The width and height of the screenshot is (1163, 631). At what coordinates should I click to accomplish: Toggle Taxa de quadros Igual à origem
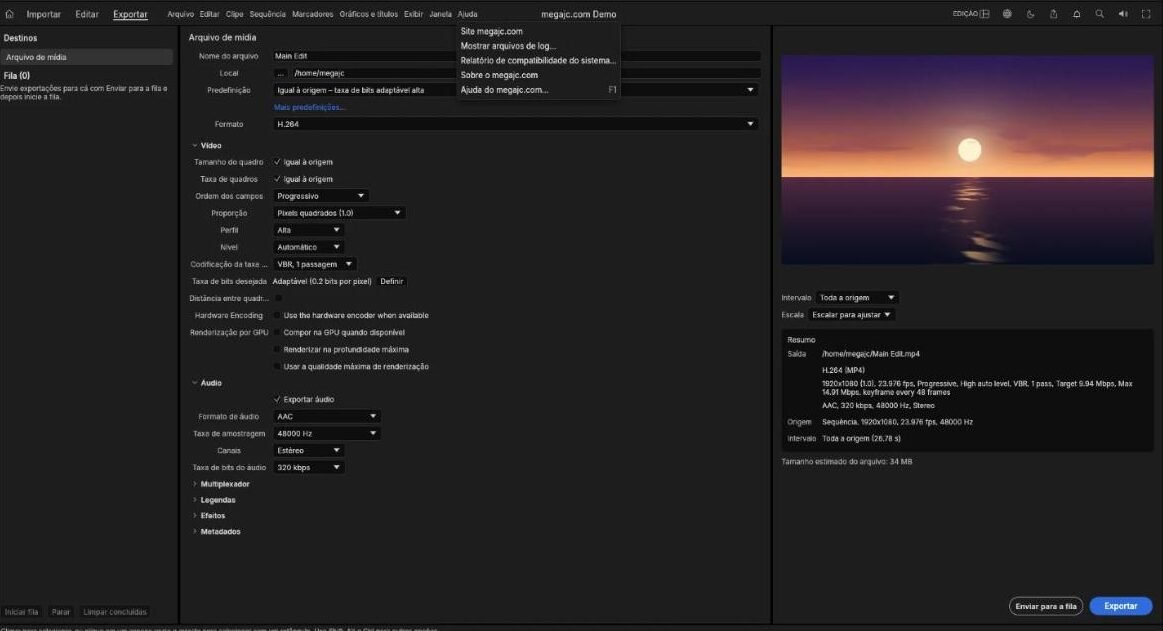277,179
